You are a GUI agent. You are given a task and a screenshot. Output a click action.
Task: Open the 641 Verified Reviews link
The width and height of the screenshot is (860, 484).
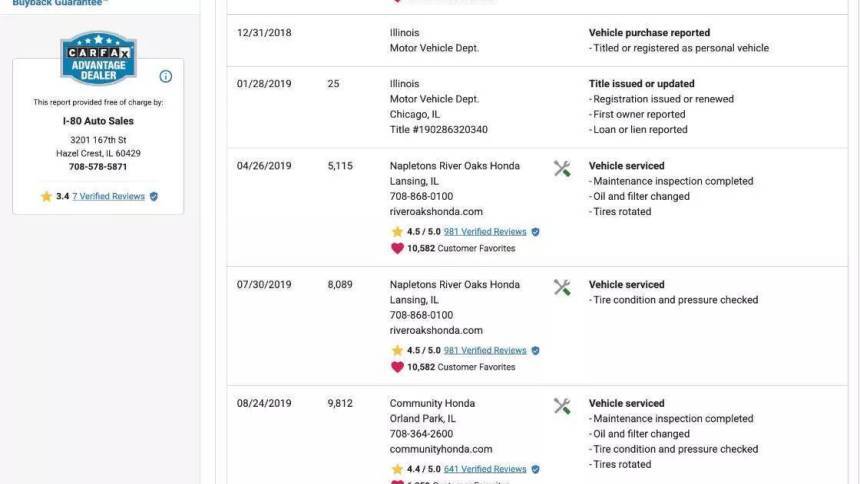tap(485, 469)
